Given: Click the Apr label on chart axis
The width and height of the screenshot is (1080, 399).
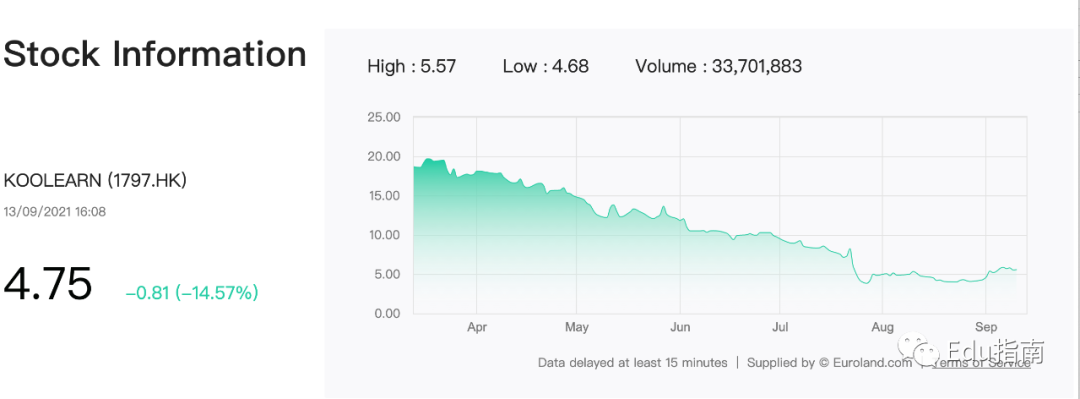Looking at the screenshot, I should pos(477,327).
